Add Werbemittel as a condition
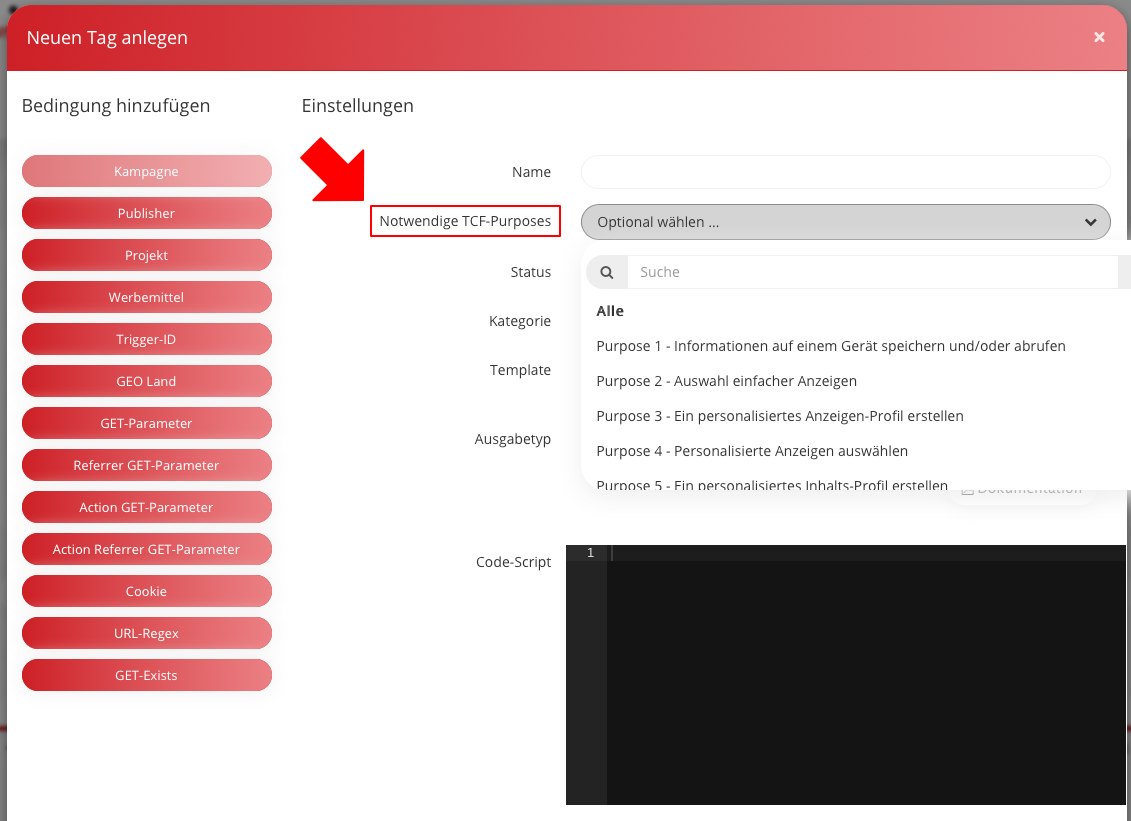Viewport: 1131px width, 821px height. [146, 297]
